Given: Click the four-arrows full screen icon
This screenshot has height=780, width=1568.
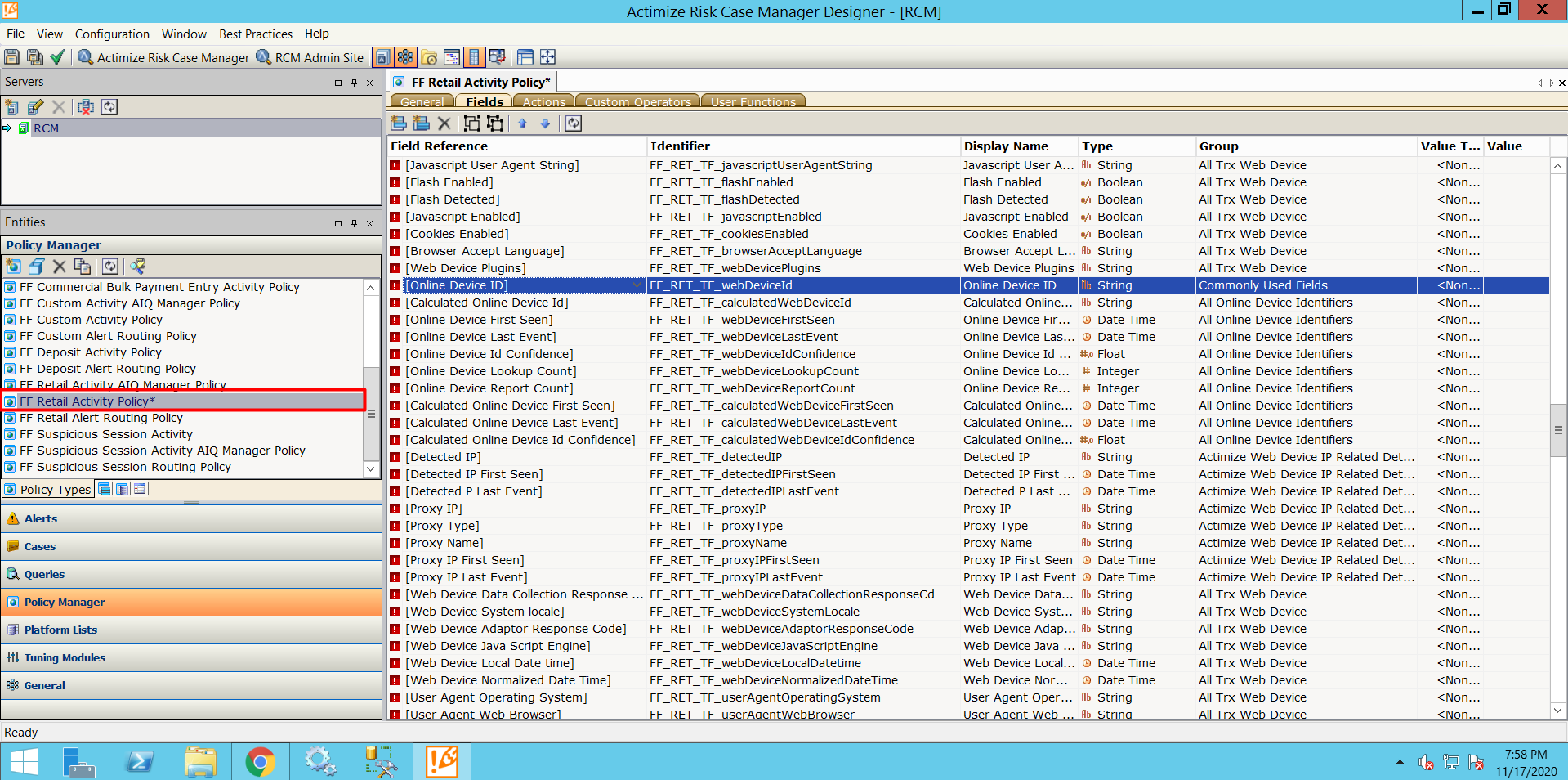Looking at the screenshot, I should tap(547, 57).
